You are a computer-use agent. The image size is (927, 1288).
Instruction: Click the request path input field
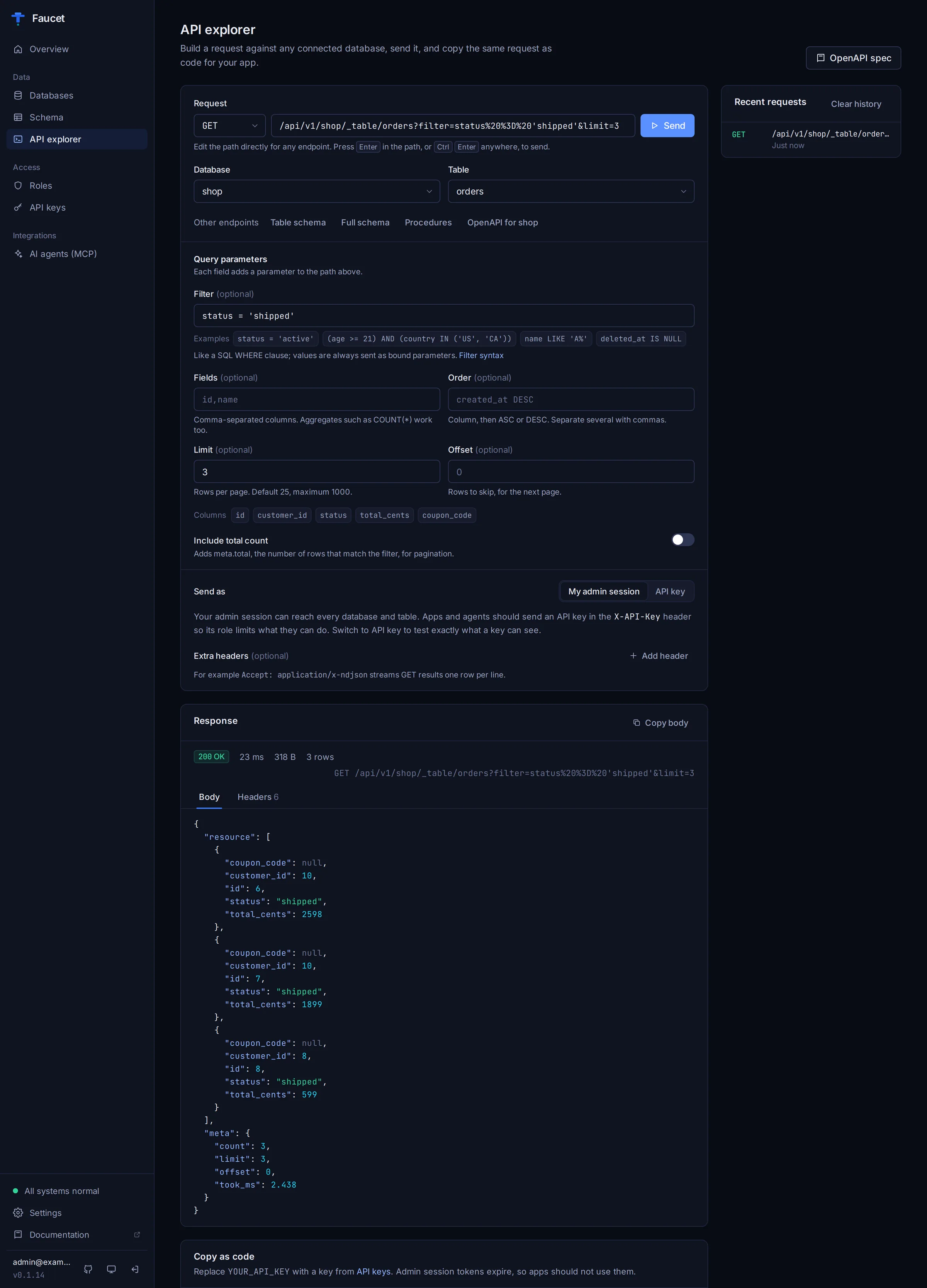pyautogui.click(x=452, y=126)
